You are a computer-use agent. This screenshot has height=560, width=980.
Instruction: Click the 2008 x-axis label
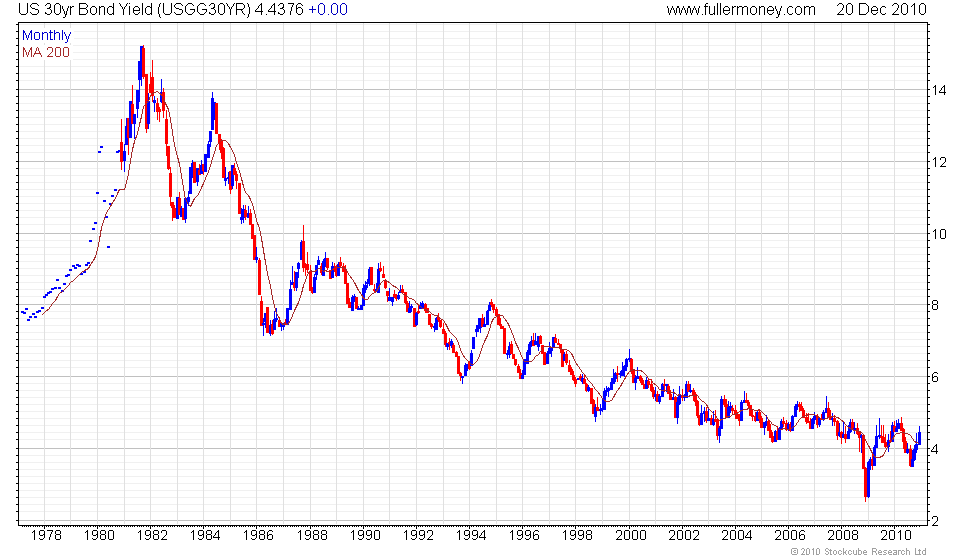coord(843,535)
